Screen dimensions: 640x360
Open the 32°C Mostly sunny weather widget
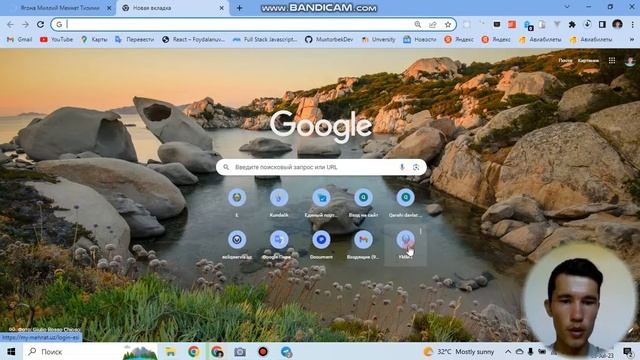[459, 351]
